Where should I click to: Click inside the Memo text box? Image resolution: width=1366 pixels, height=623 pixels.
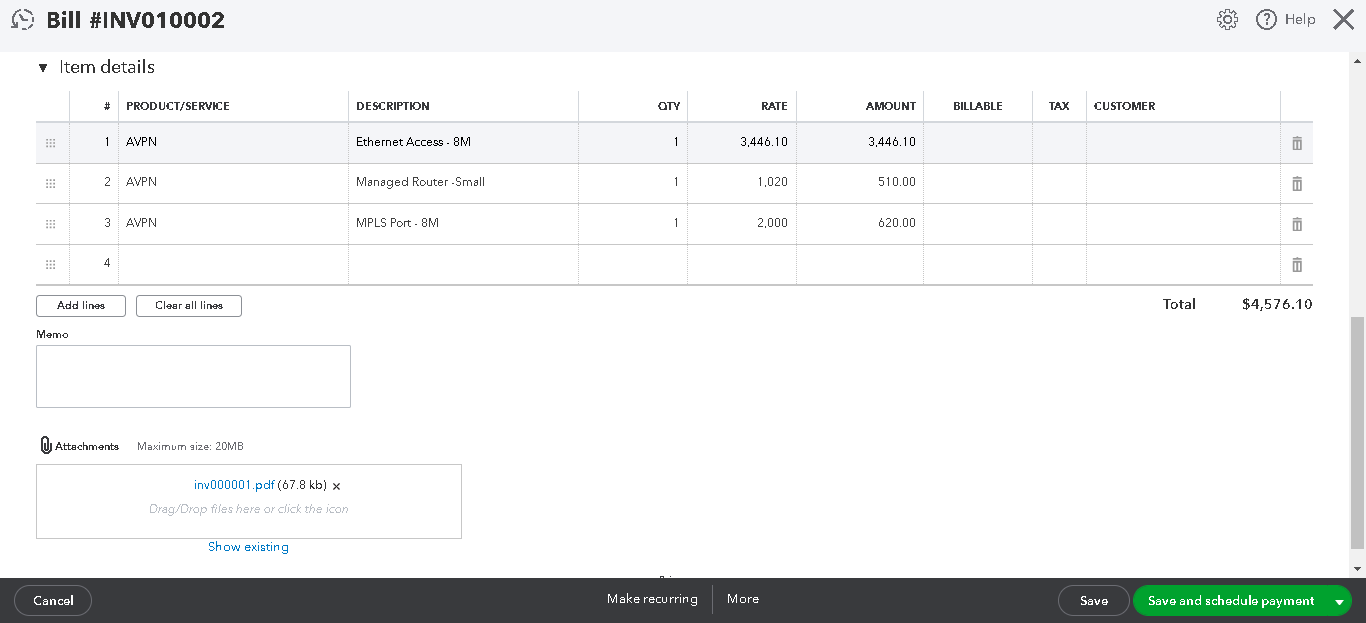tap(193, 376)
